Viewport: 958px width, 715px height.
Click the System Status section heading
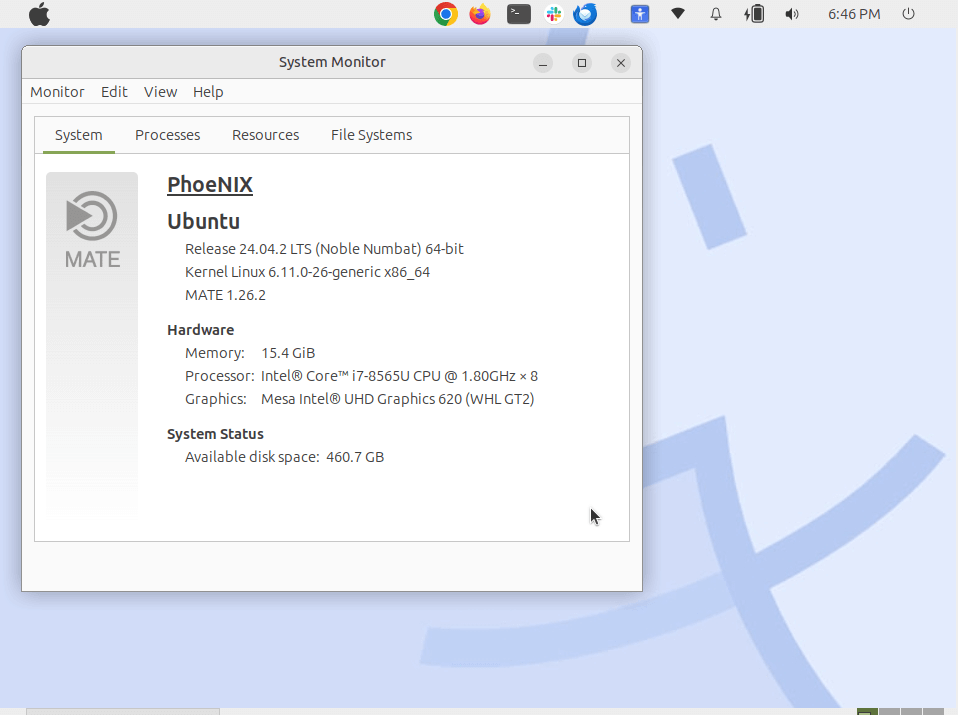click(215, 434)
